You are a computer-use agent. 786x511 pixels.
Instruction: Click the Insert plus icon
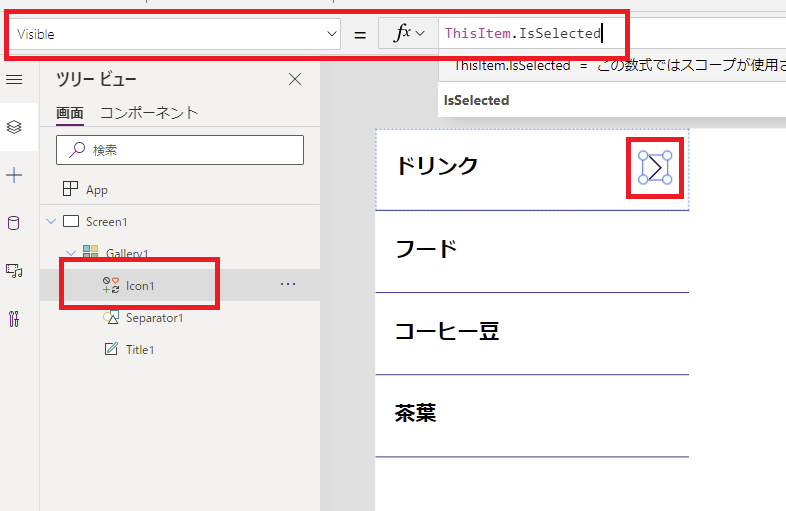coord(14,175)
